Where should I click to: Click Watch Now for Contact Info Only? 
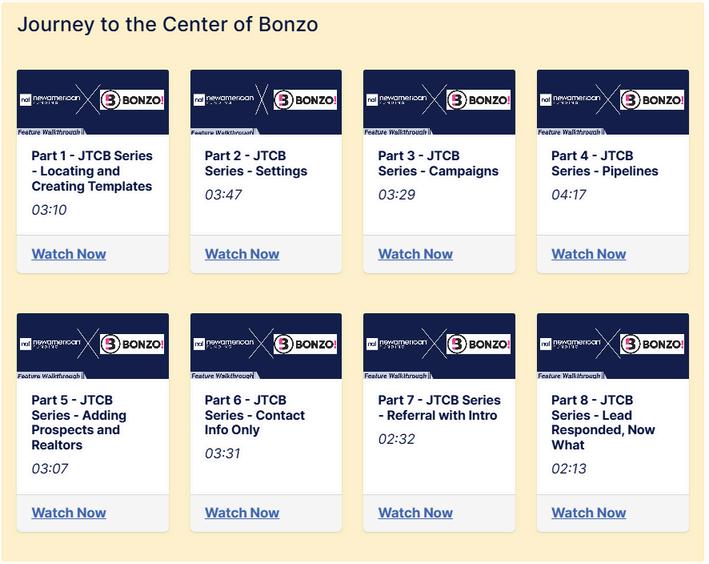[242, 513]
